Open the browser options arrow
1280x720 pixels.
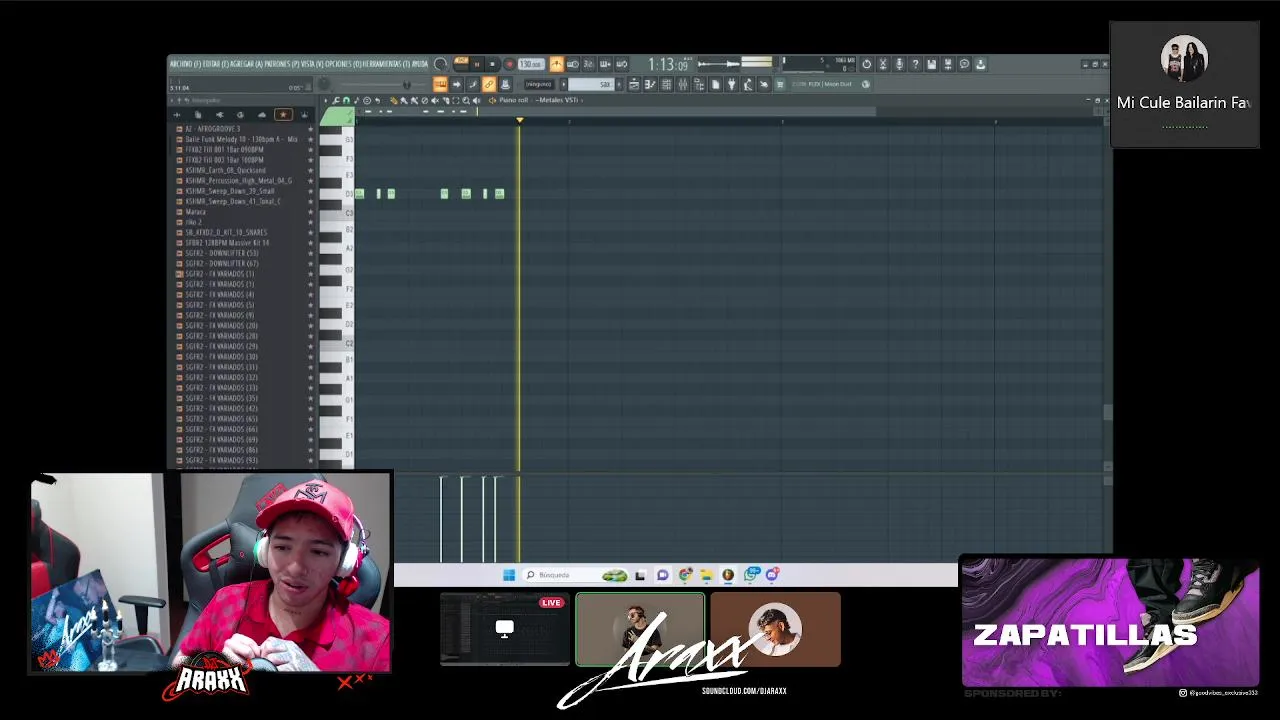(x=172, y=100)
